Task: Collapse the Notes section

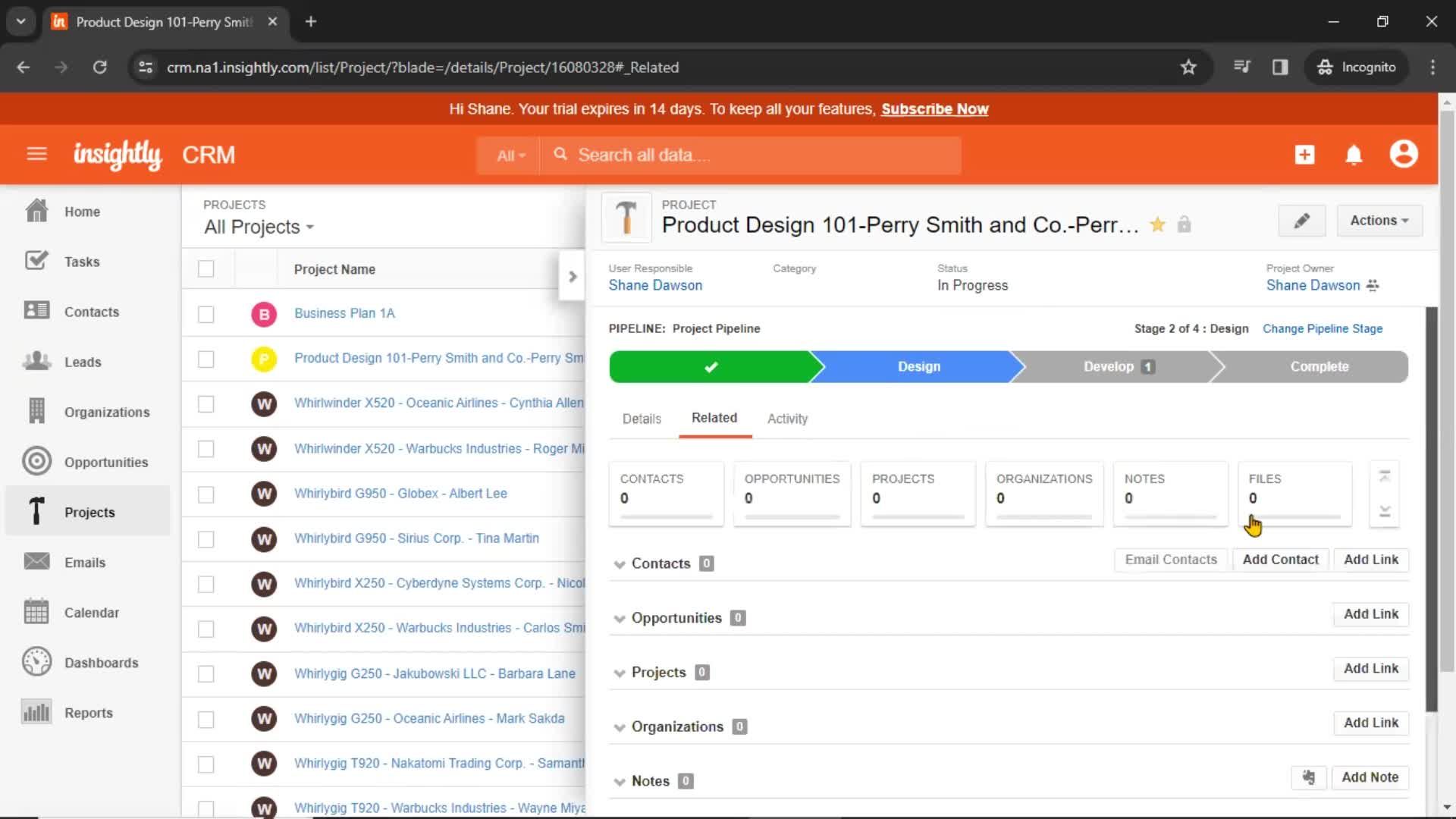Action: [x=619, y=782]
